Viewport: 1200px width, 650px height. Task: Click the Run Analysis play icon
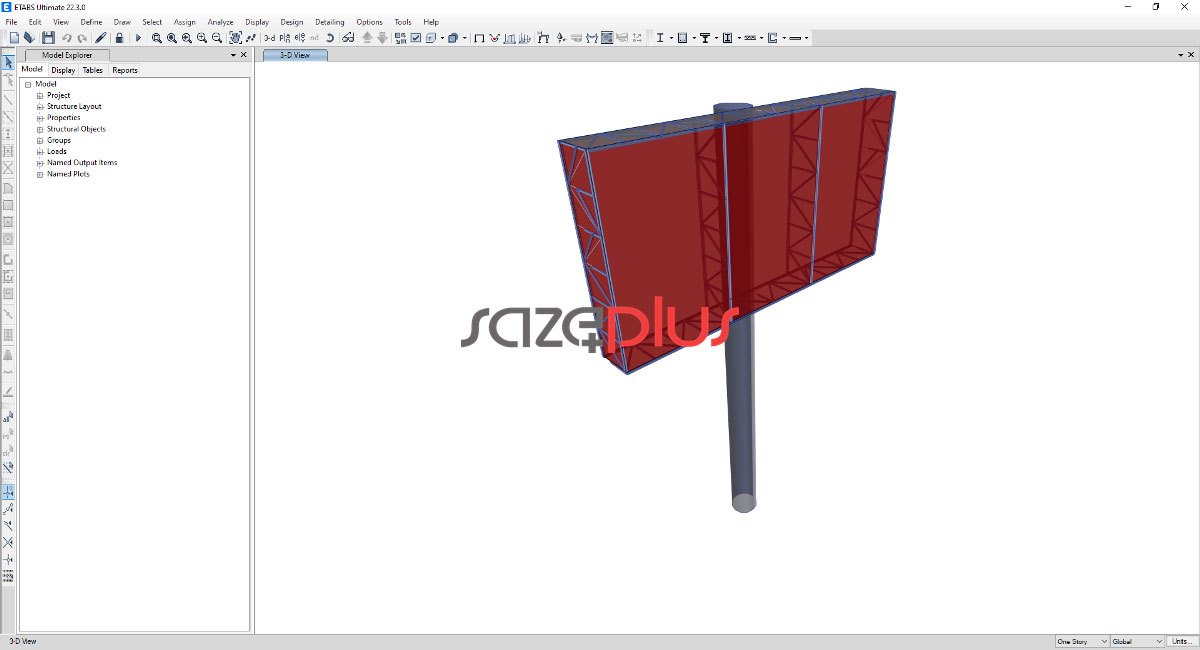pyautogui.click(x=139, y=38)
